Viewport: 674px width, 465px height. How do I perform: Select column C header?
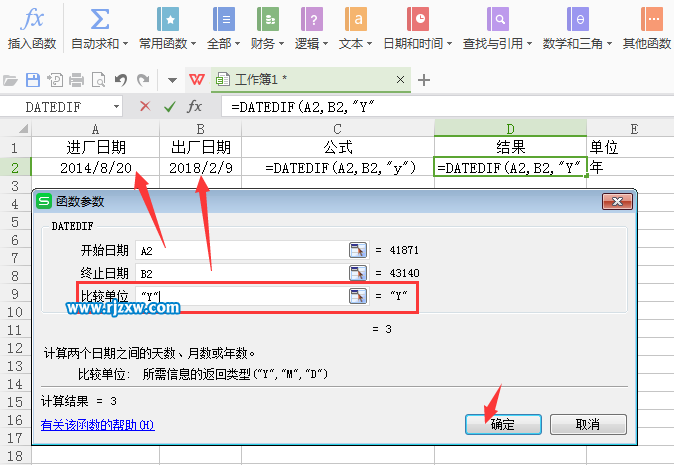[338, 129]
